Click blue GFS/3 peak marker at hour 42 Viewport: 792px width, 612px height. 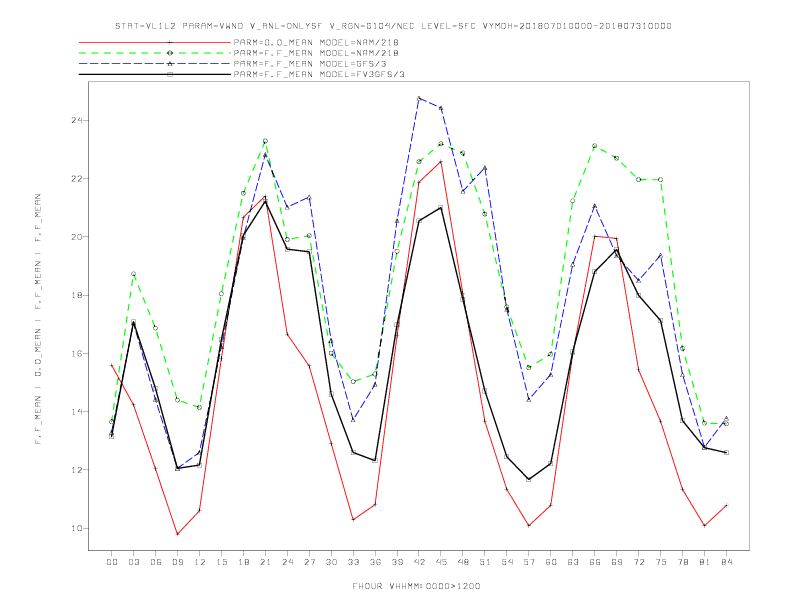419,98
